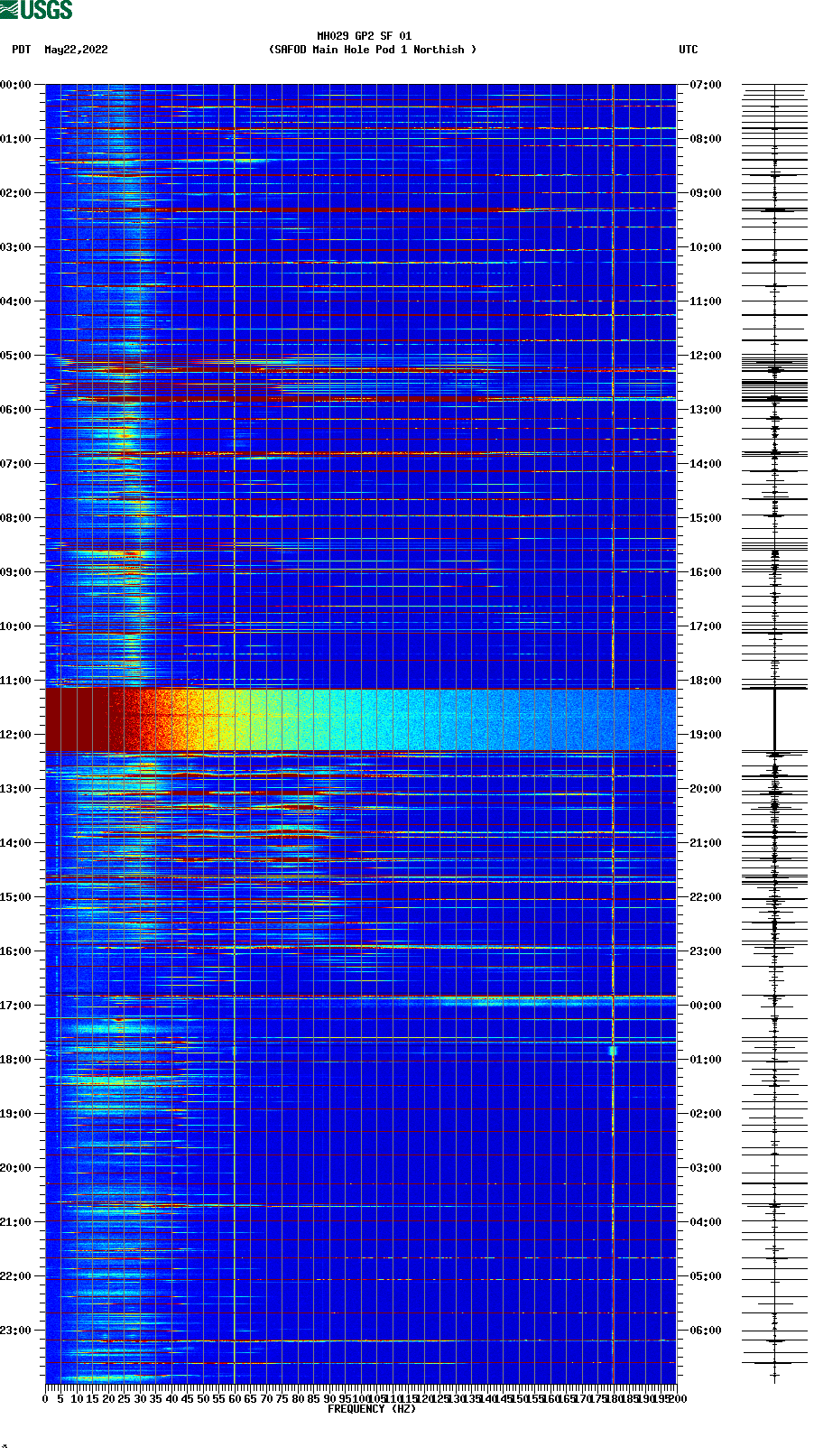Click the 'SAFOD Main Hole Pod 1 Northish' subtitle
814x1456 pixels.
pos(373,50)
